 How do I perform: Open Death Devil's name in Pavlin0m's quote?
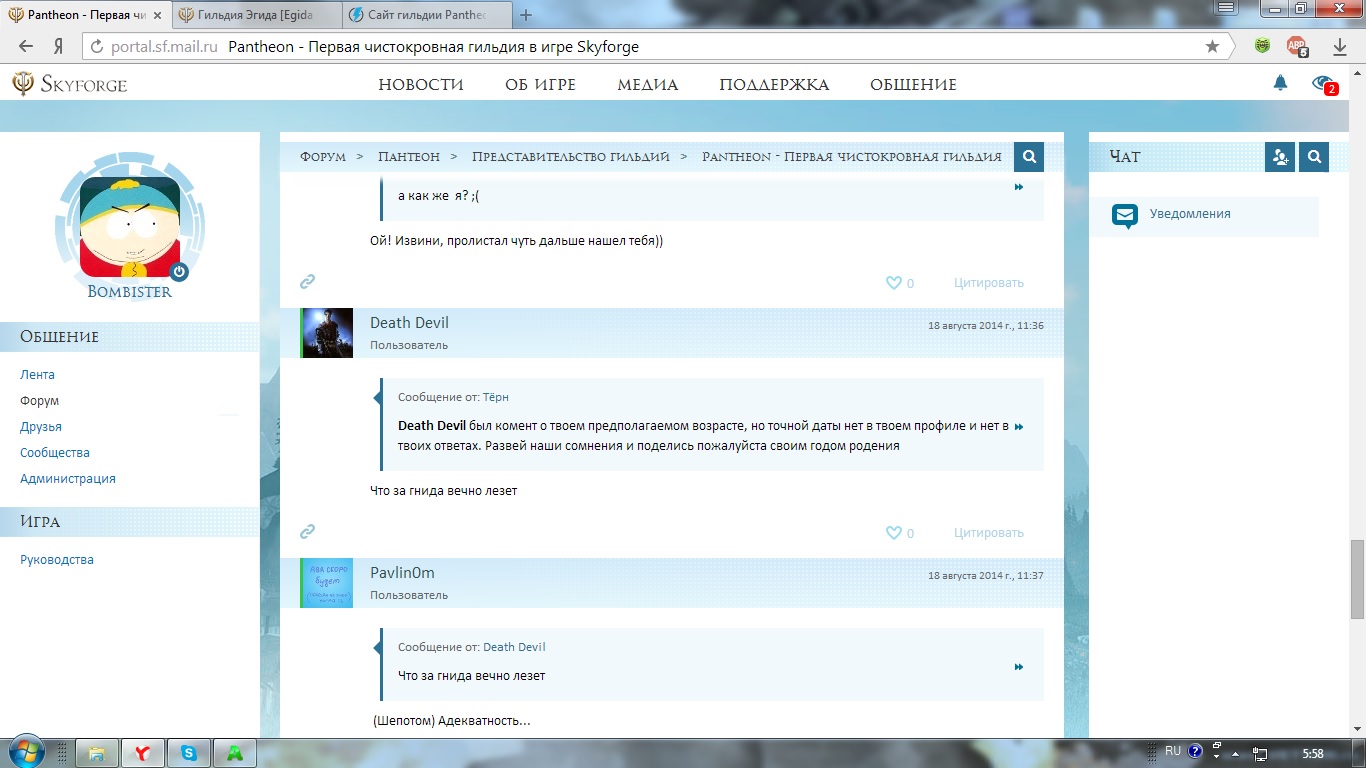[515, 647]
